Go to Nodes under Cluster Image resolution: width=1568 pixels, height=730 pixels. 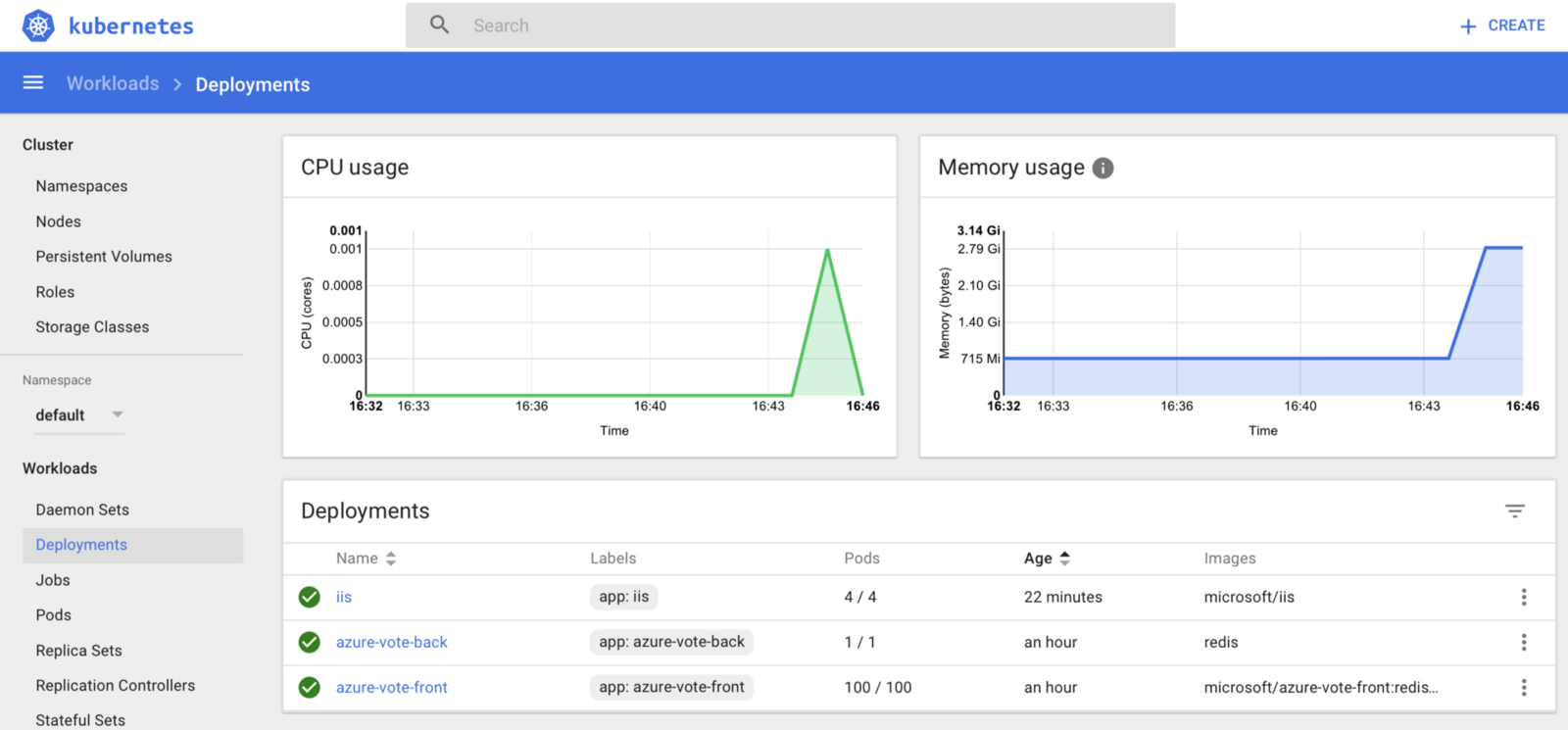pyautogui.click(x=59, y=221)
